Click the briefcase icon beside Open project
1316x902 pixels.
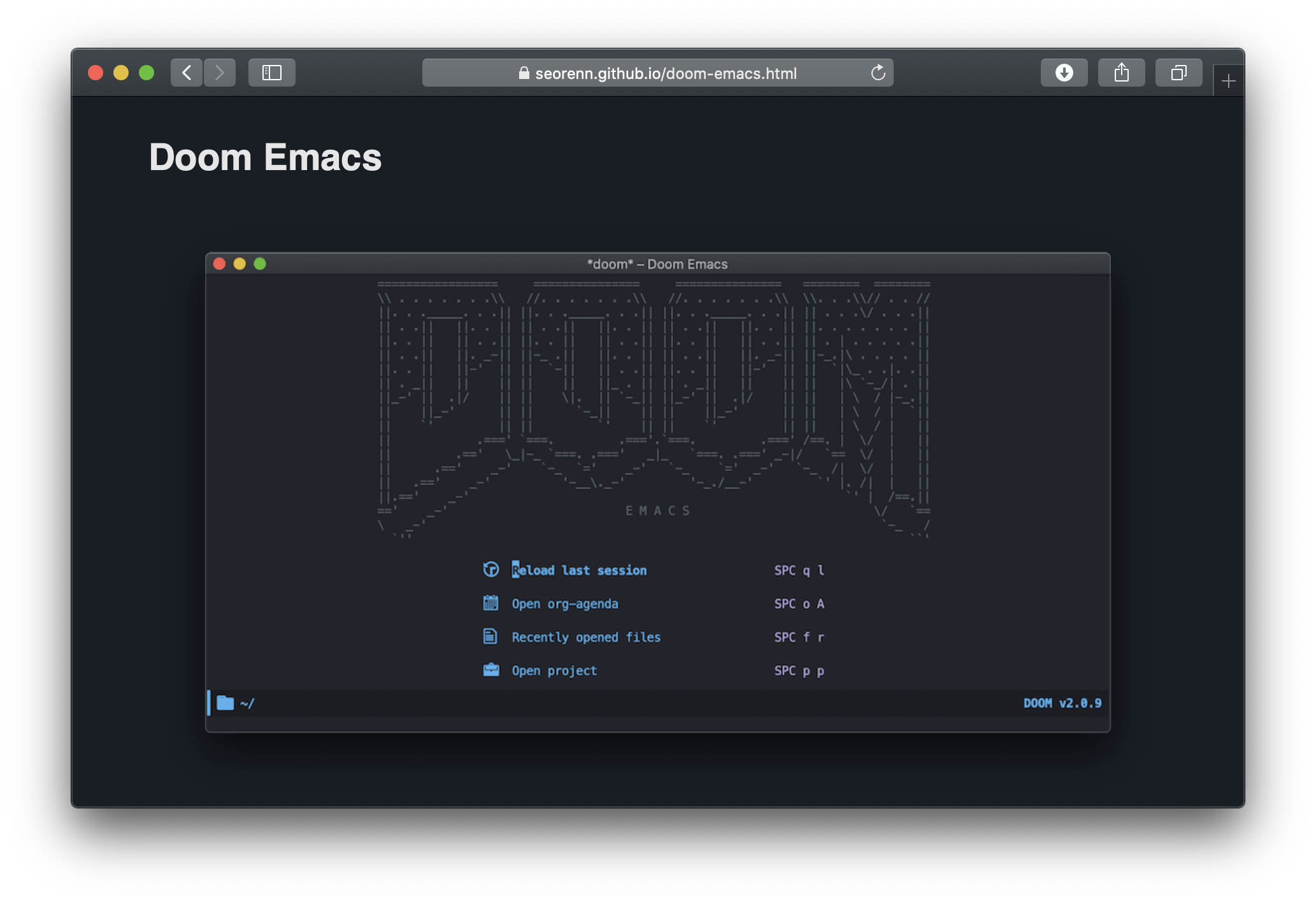491,670
